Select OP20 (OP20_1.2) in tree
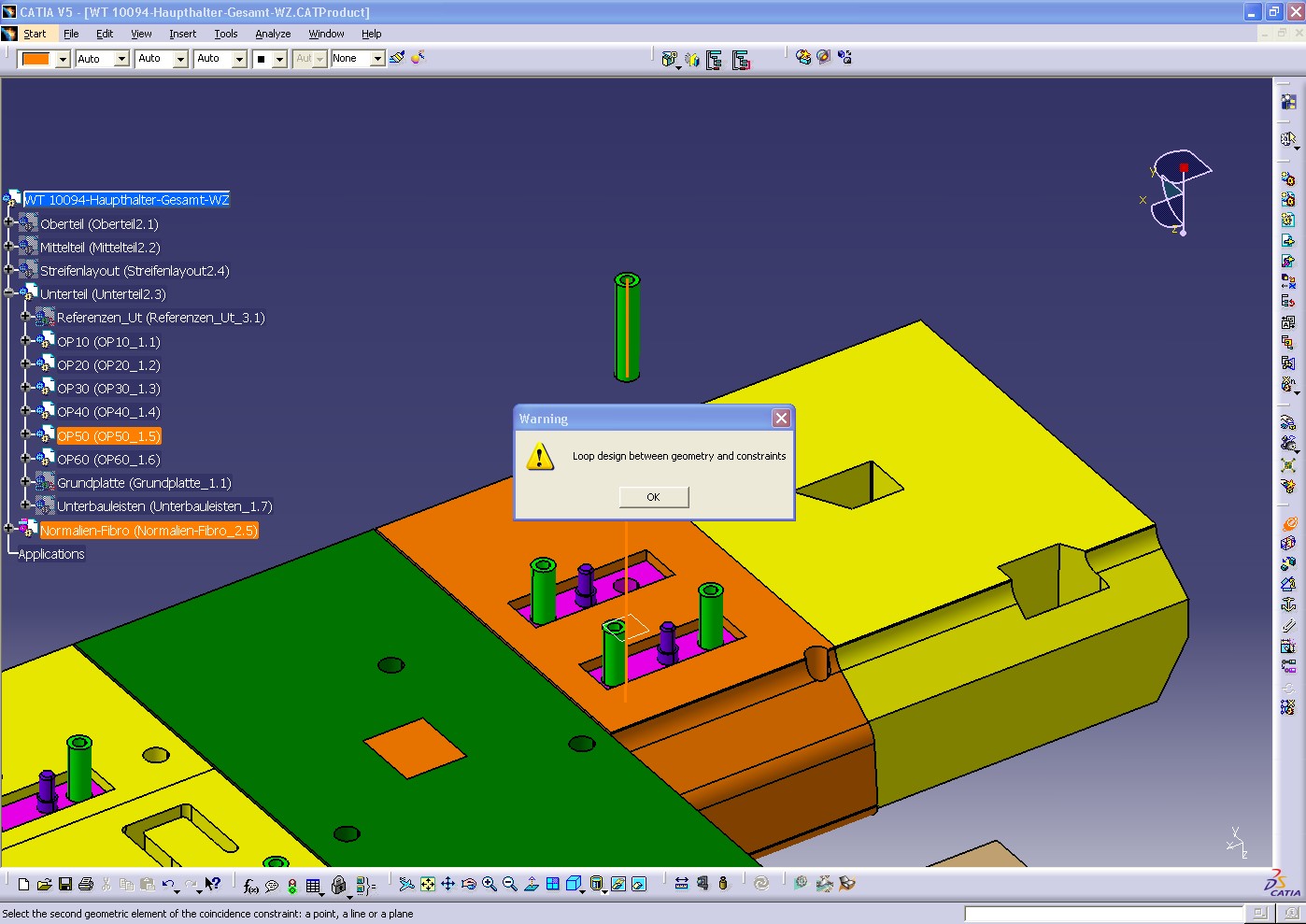The width and height of the screenshot is (1306, 924). 108,365
